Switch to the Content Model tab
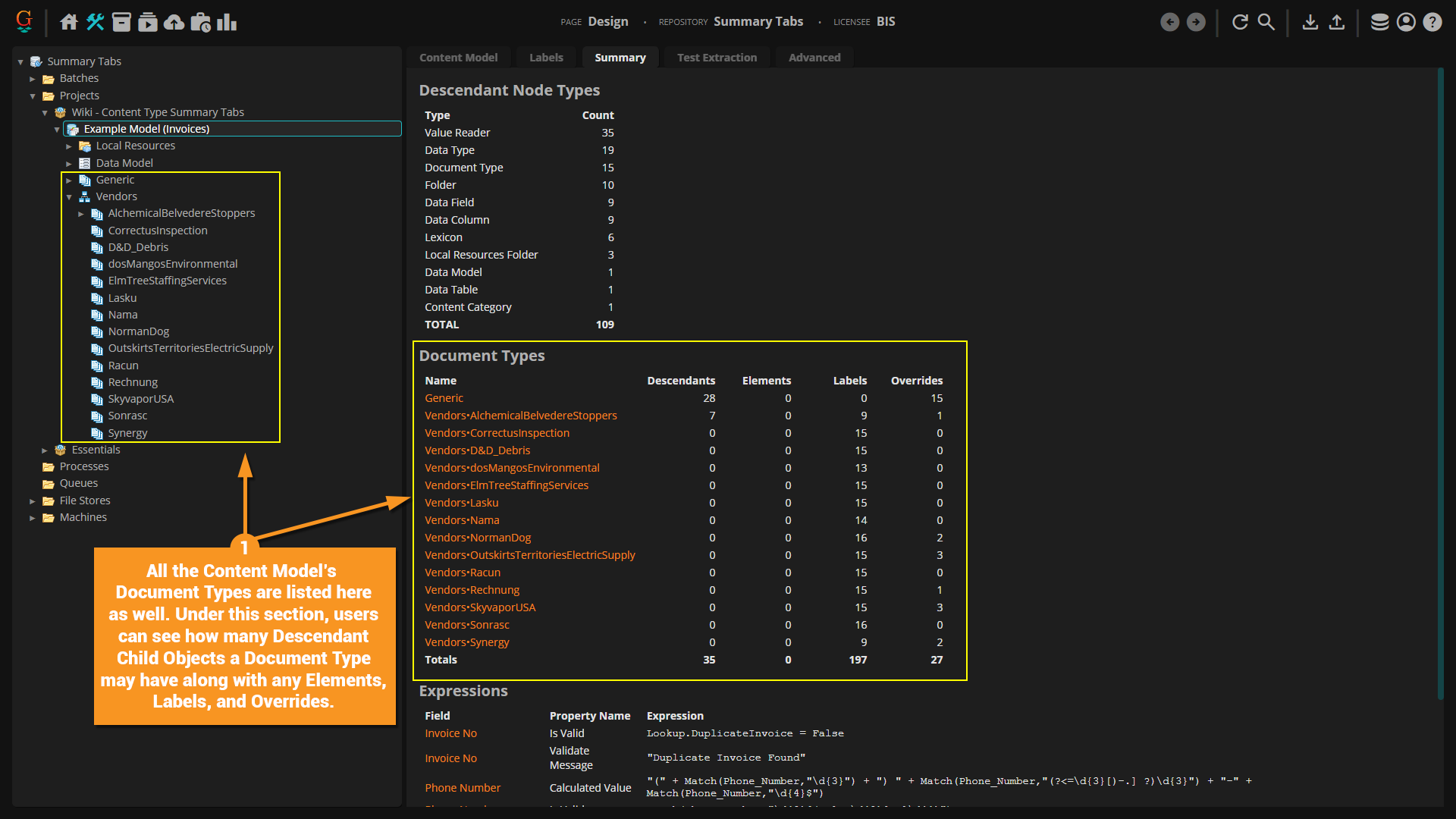Screen dimensions: 1456x819 pyautogui.click(x=458, y=58)
